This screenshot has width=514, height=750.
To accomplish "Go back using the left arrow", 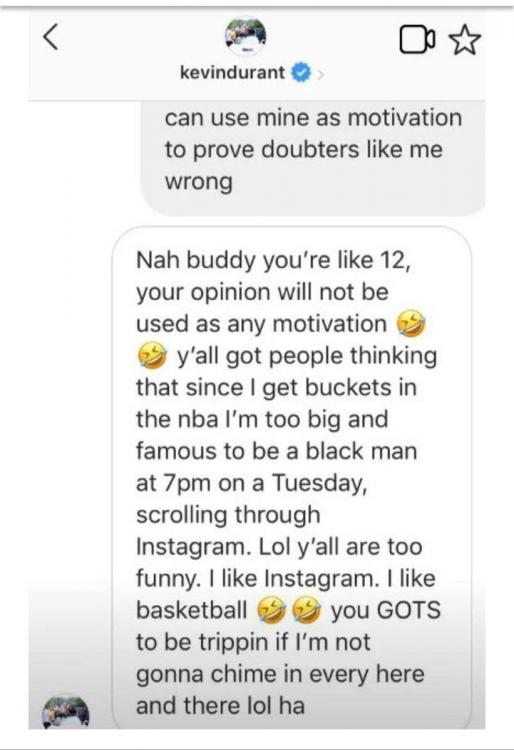I will pyautogui.click(x=51, y=37).
